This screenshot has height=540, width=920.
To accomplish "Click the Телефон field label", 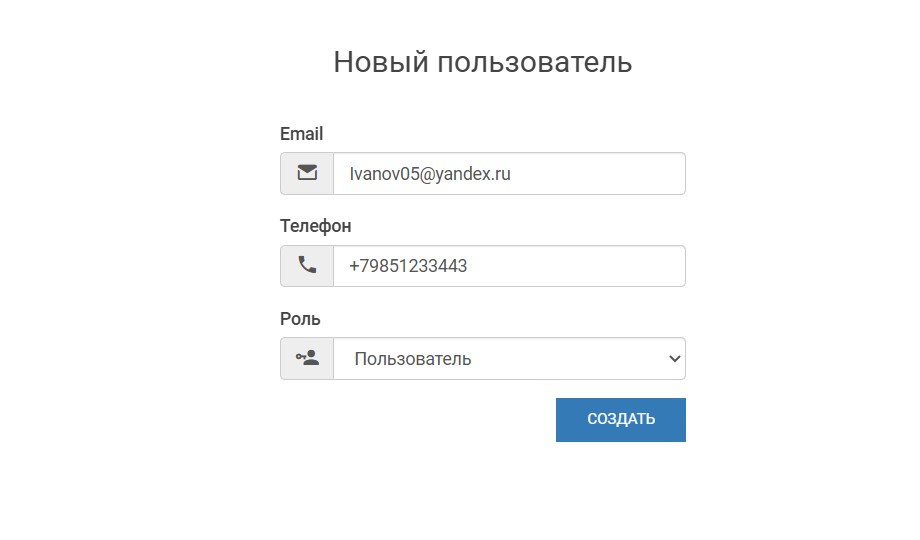I will [x=315, y=226].
